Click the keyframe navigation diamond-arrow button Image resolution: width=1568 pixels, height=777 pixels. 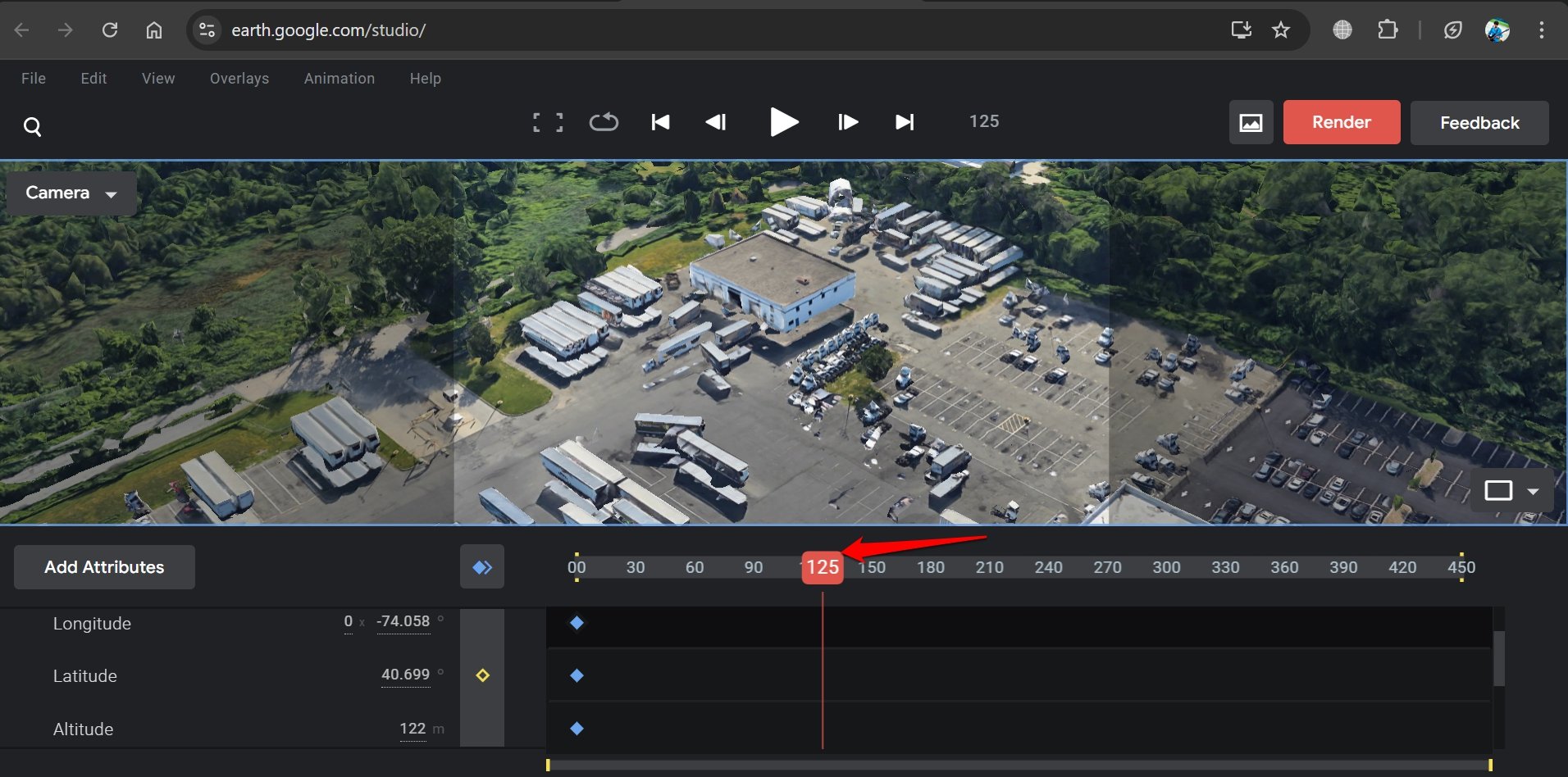[x=482, y=567]
